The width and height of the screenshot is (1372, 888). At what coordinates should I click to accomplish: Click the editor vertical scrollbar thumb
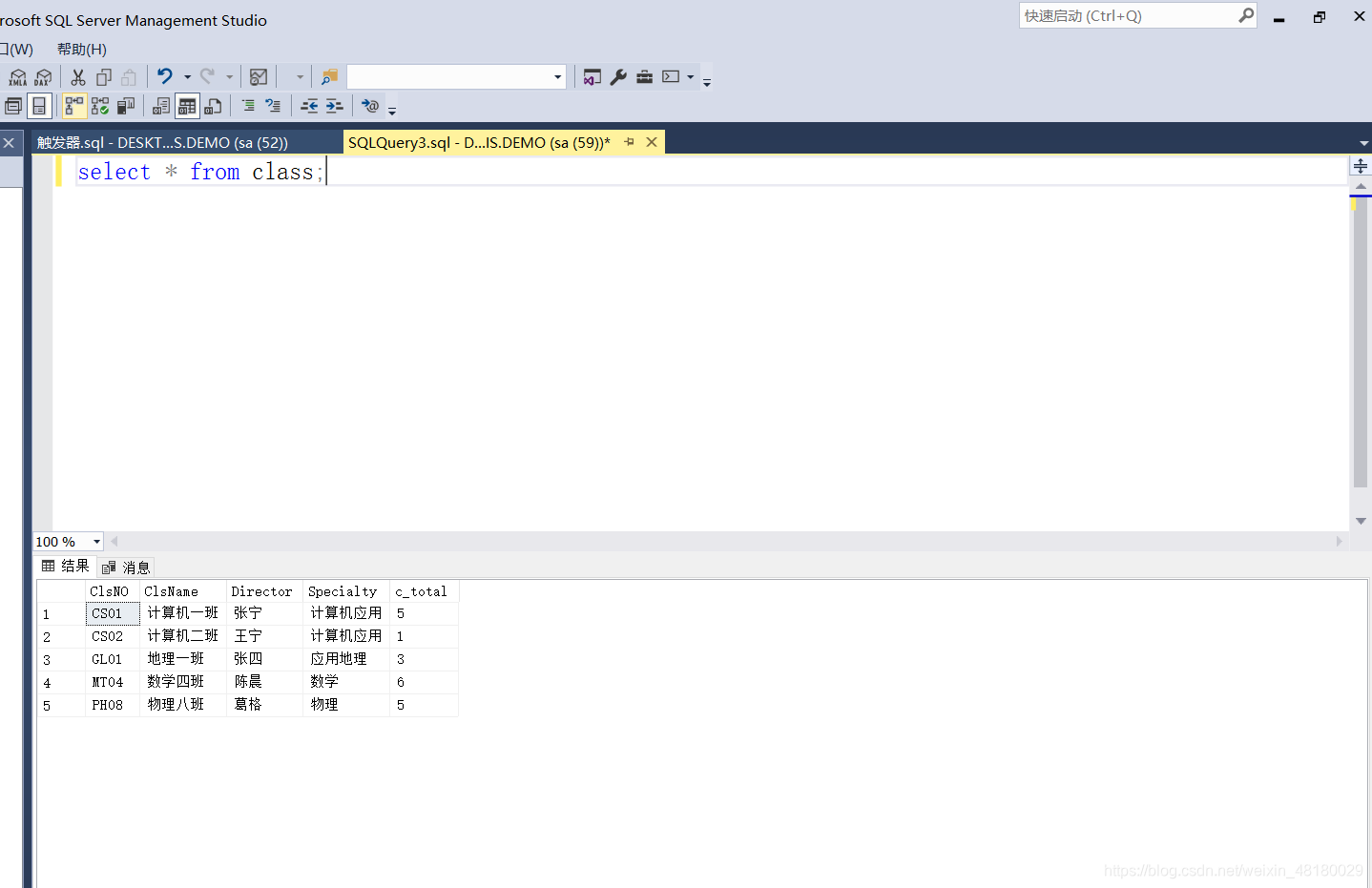(x=1360, y=343)
